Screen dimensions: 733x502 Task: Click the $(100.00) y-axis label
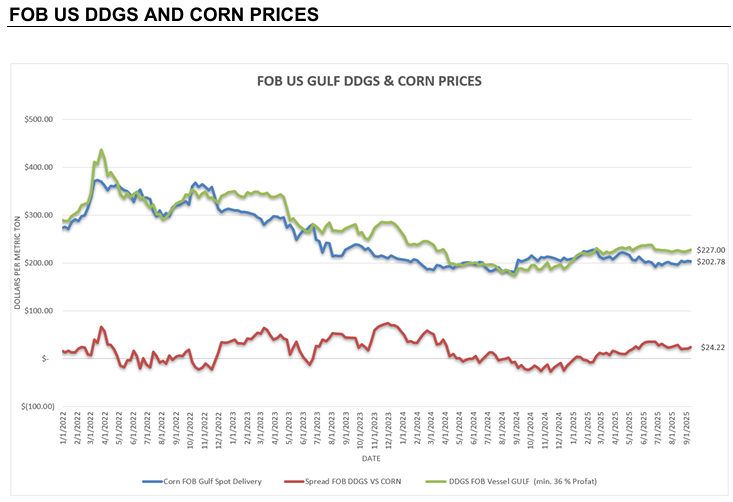[x=38, y=407]
